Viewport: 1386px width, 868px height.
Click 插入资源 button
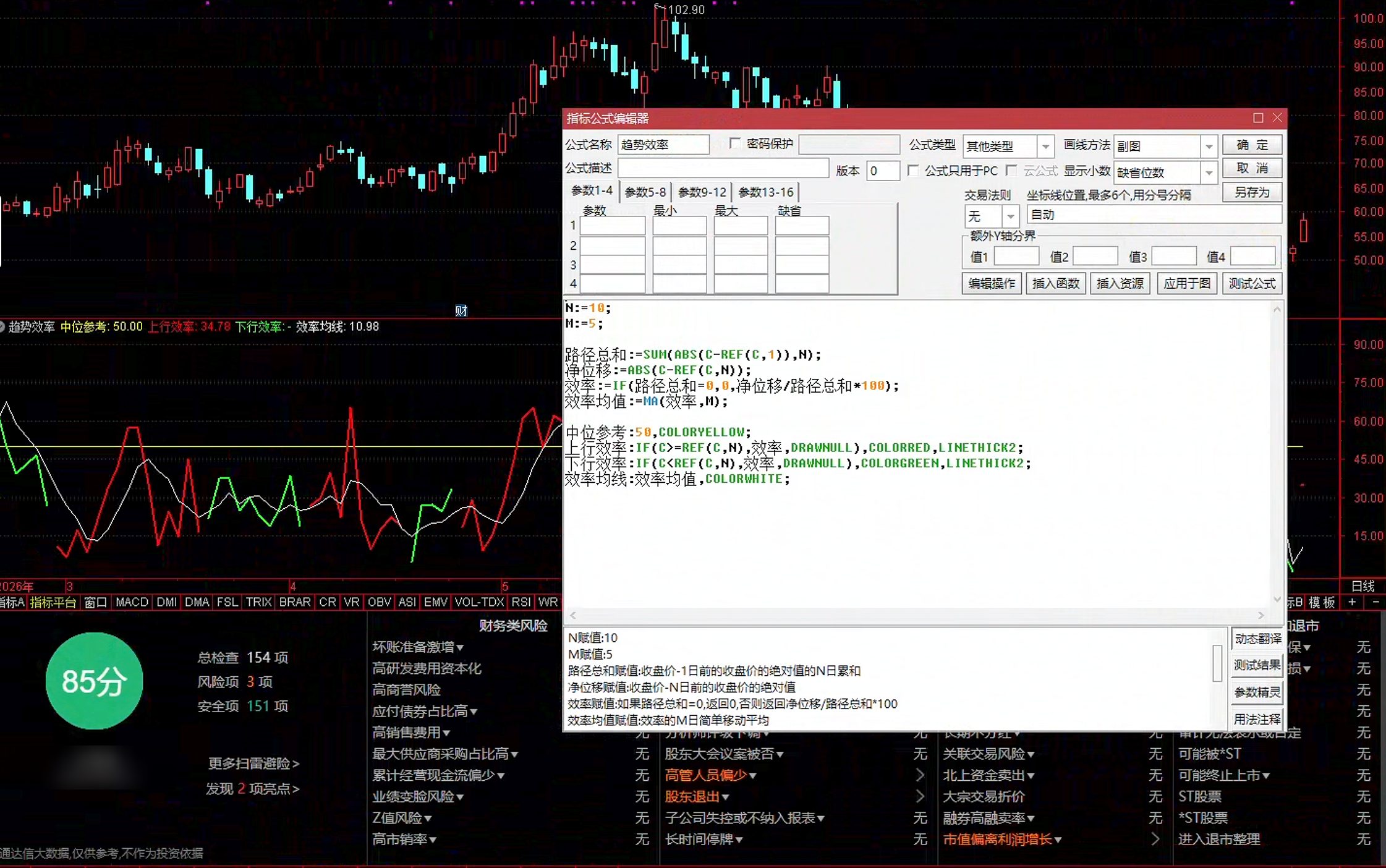point(1120,283)
